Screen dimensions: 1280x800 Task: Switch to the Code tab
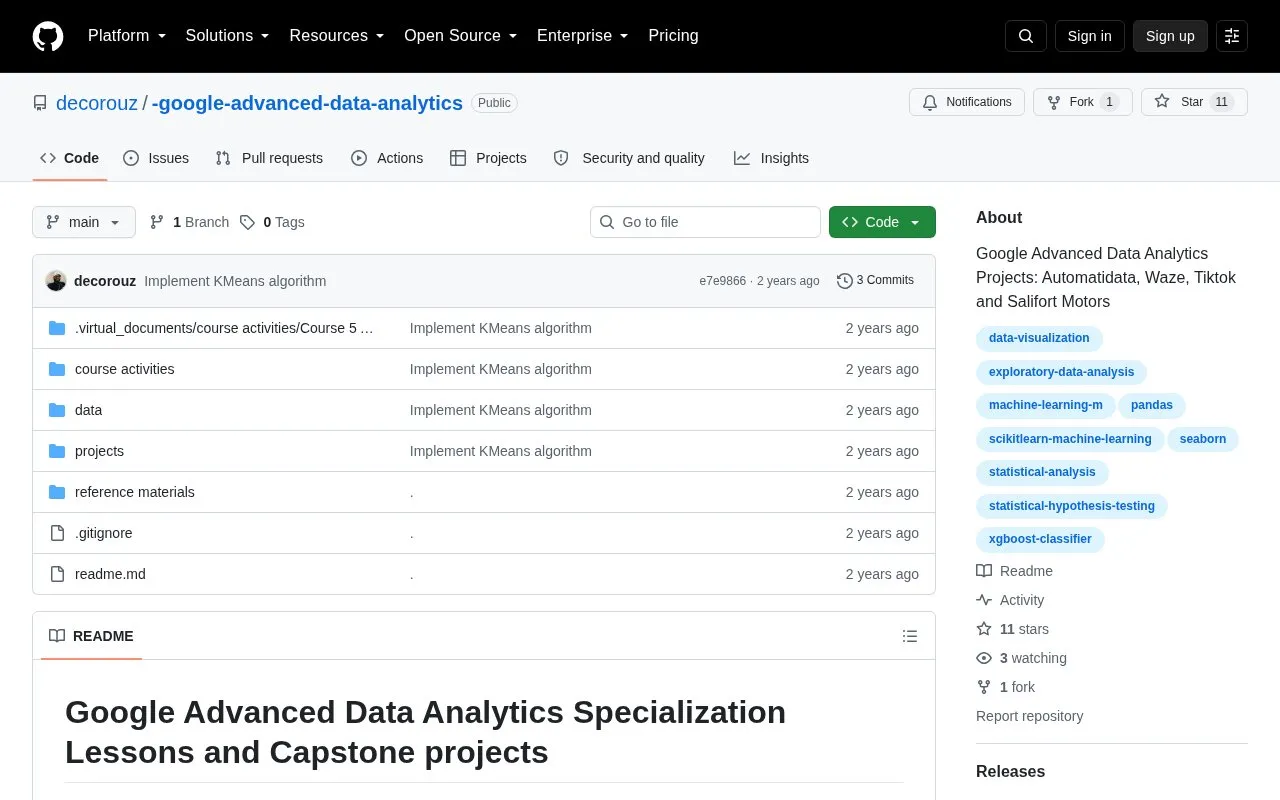click(x=70, y=158)
